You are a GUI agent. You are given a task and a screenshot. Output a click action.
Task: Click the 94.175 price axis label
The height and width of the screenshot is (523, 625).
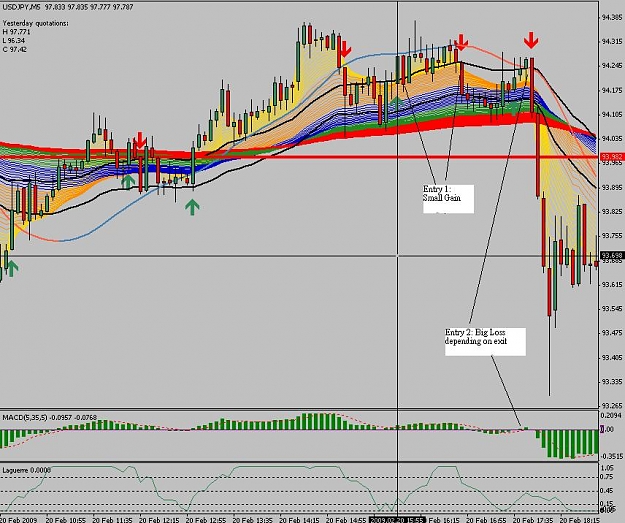(612, 90)
